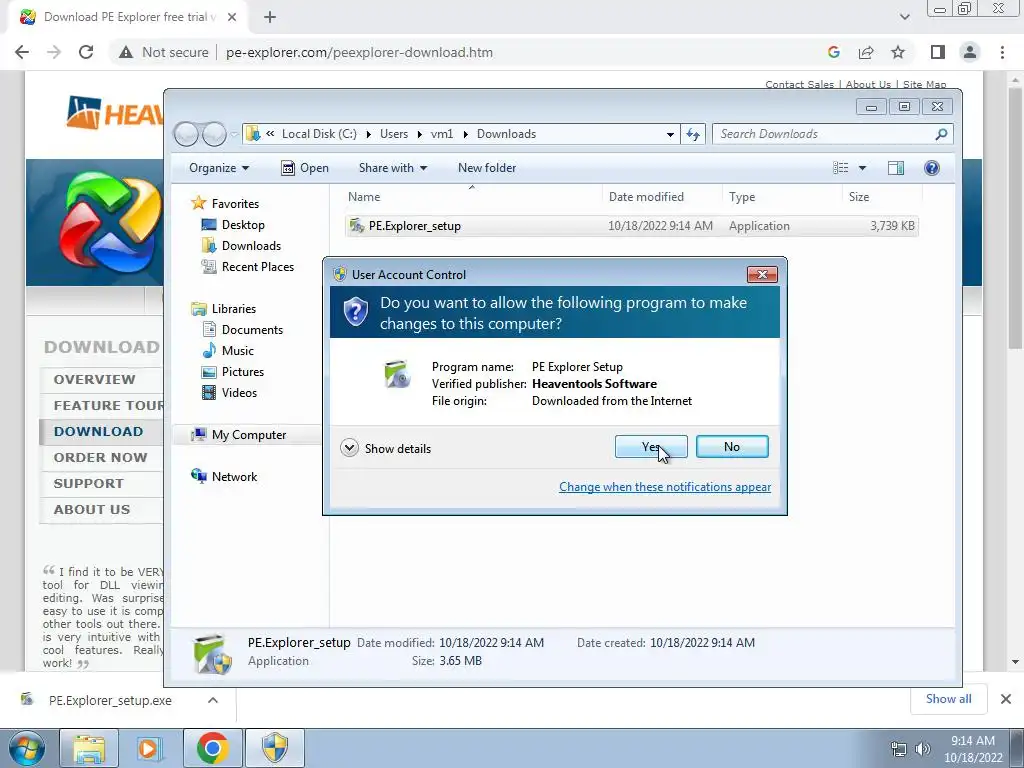Click Explorer forward navigation button
This screenshot has width=1024, height=768.
(214, 134)
